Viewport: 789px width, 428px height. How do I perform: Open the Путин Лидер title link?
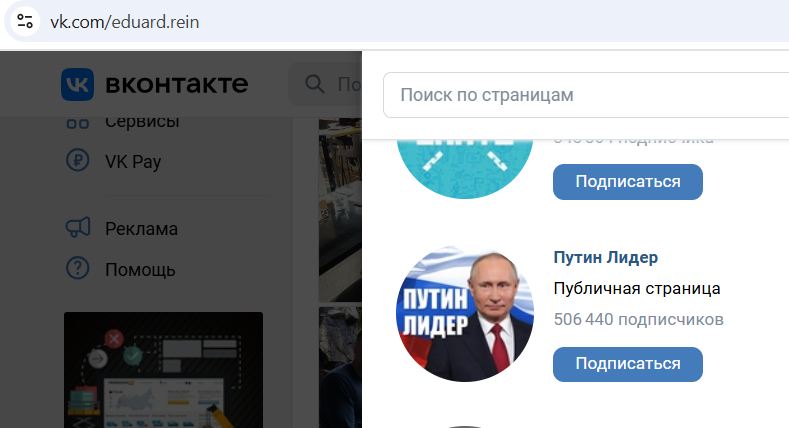(x=605, y=257)
